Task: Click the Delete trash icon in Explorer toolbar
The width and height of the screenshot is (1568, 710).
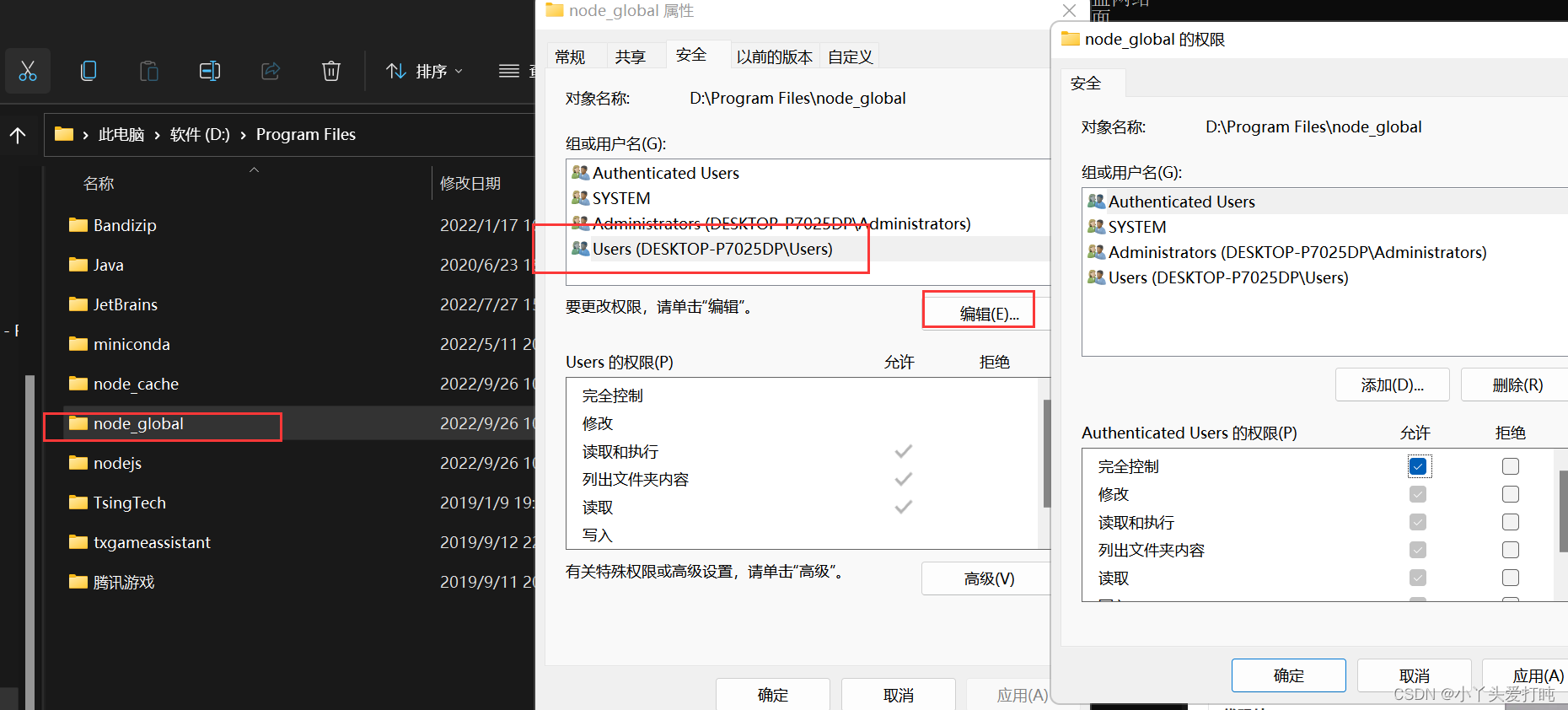Action: click(331, 71)
